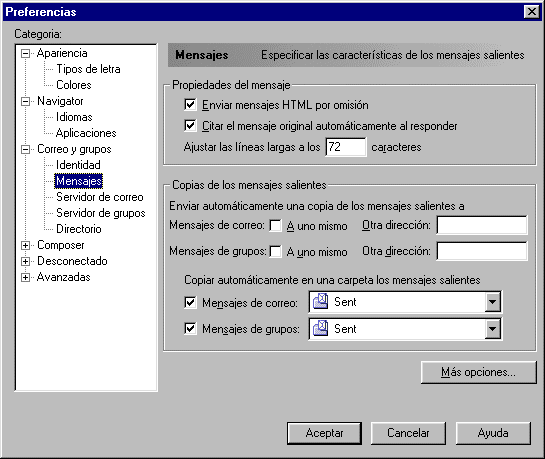Select Servidor de correo in category tree
The width and height of the screenshot is (545, 459).
click(100, 197)
